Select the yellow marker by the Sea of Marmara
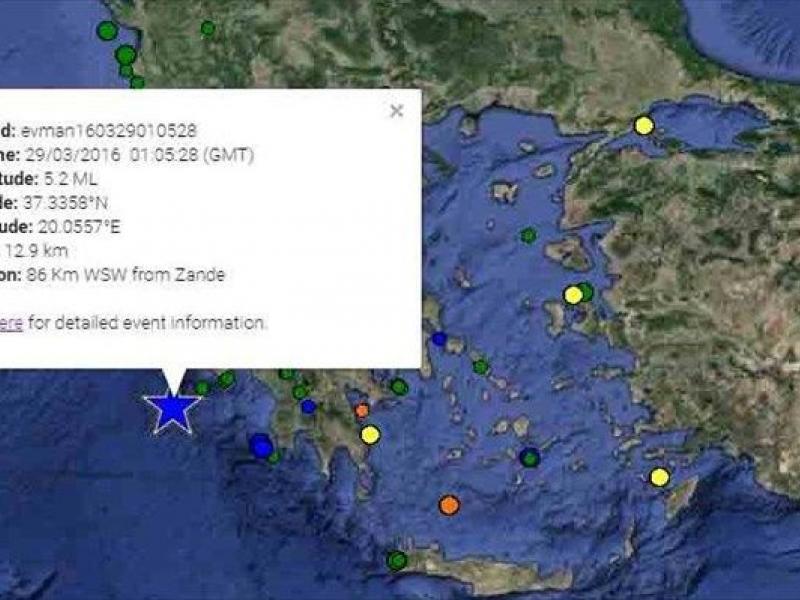This screenshot has width=800, height=600. pos(644,125)
